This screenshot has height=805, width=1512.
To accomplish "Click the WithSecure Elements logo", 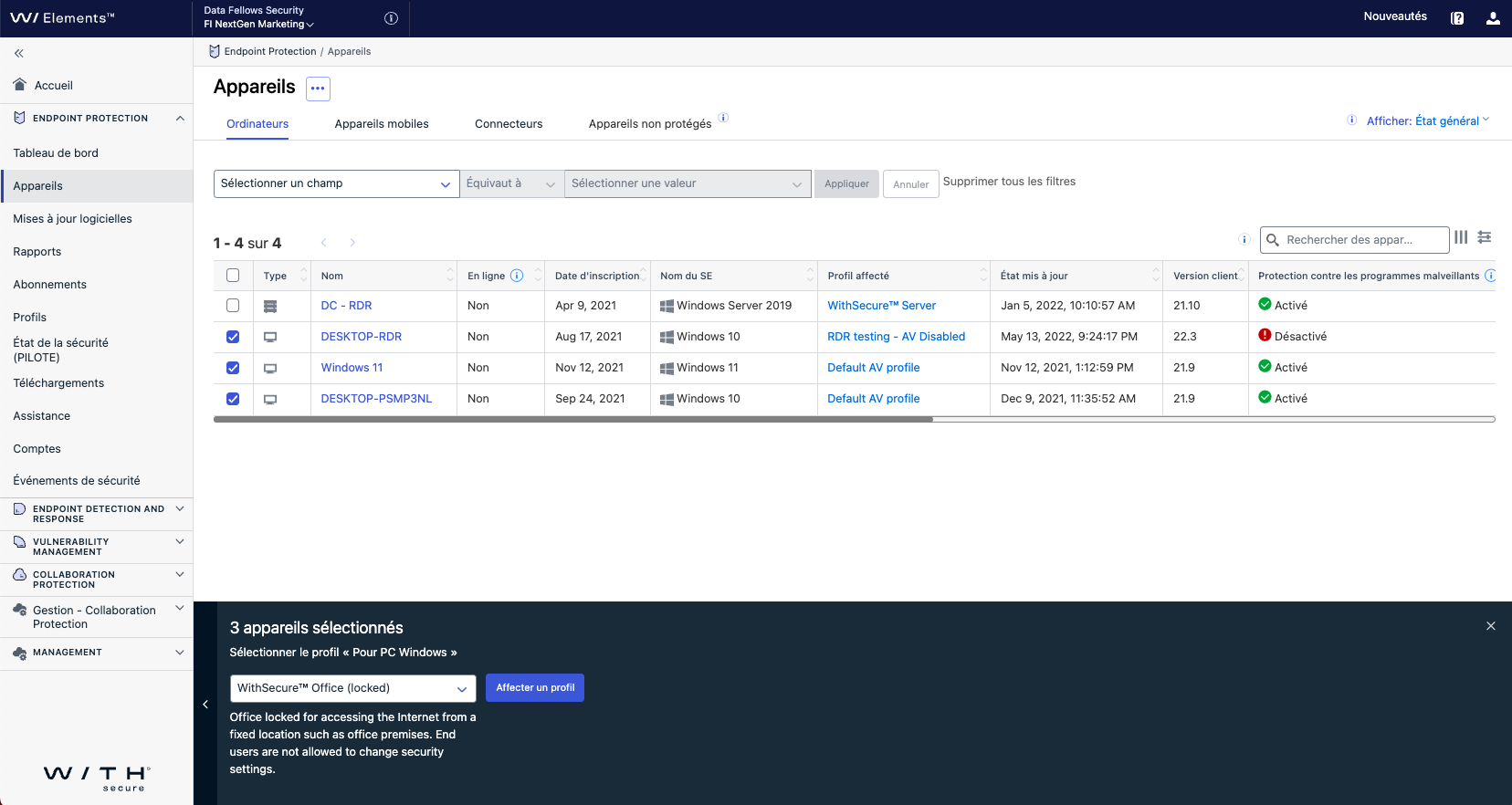I will pos(62,18).
